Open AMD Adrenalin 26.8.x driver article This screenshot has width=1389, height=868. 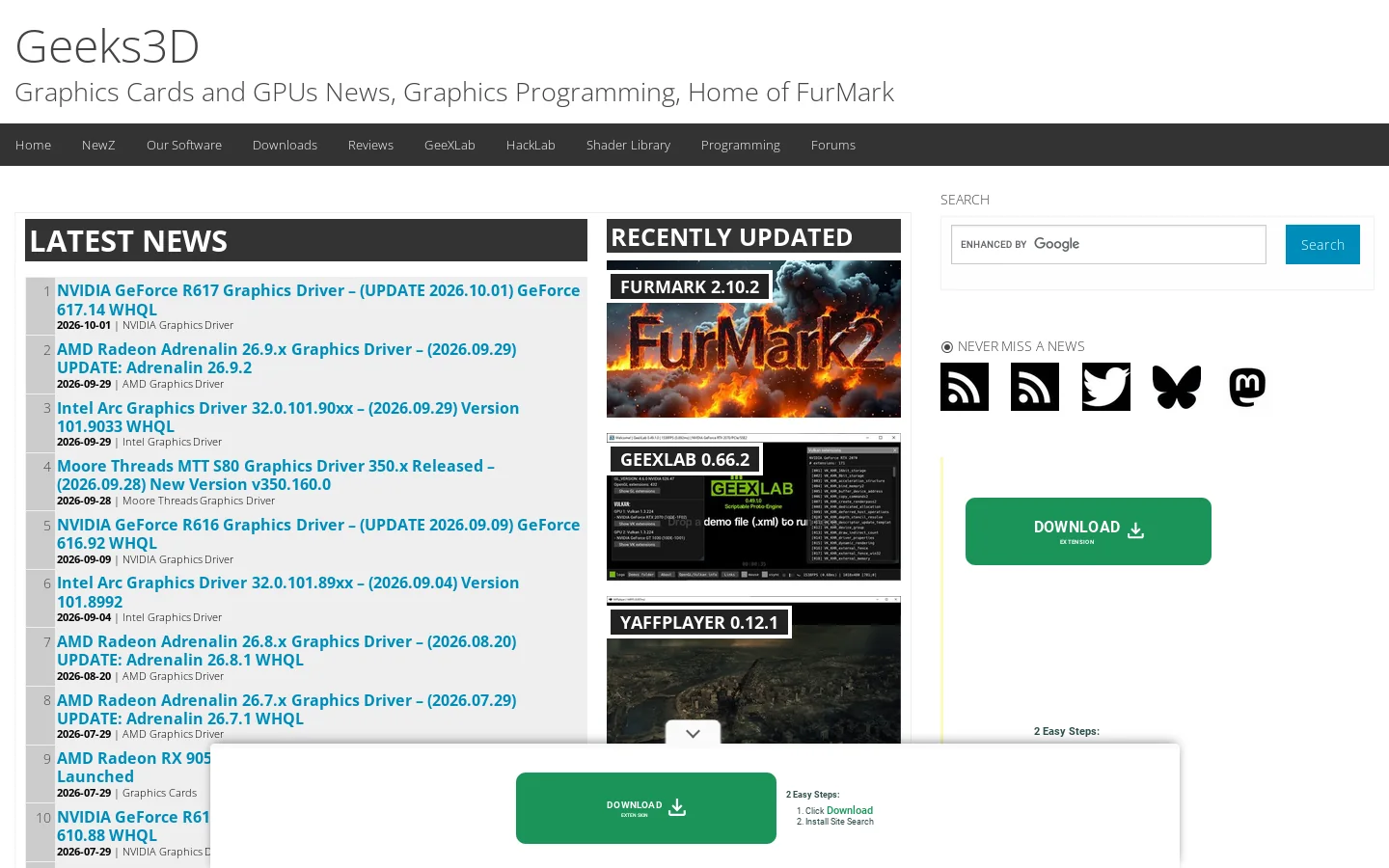286,650
